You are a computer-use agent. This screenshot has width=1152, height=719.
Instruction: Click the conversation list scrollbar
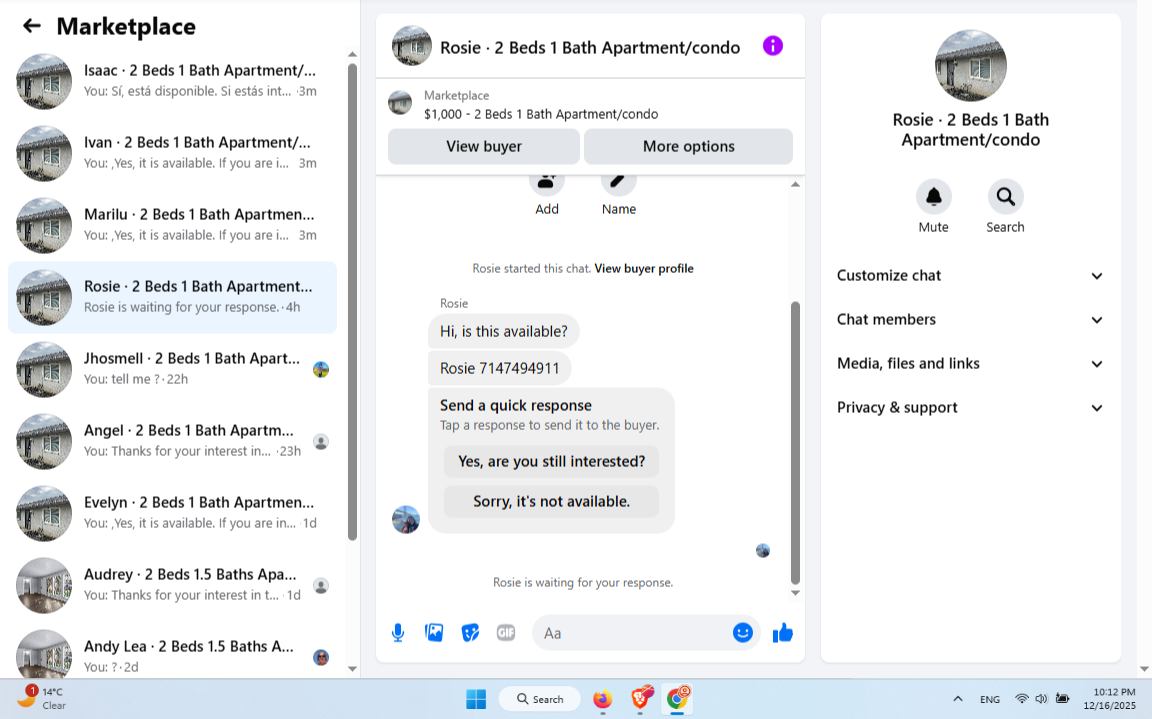(352, 301)
